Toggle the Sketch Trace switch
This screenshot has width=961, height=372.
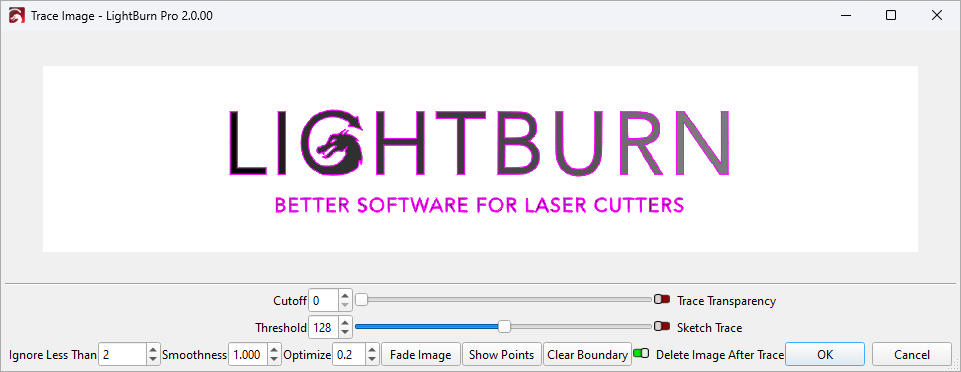662,327
